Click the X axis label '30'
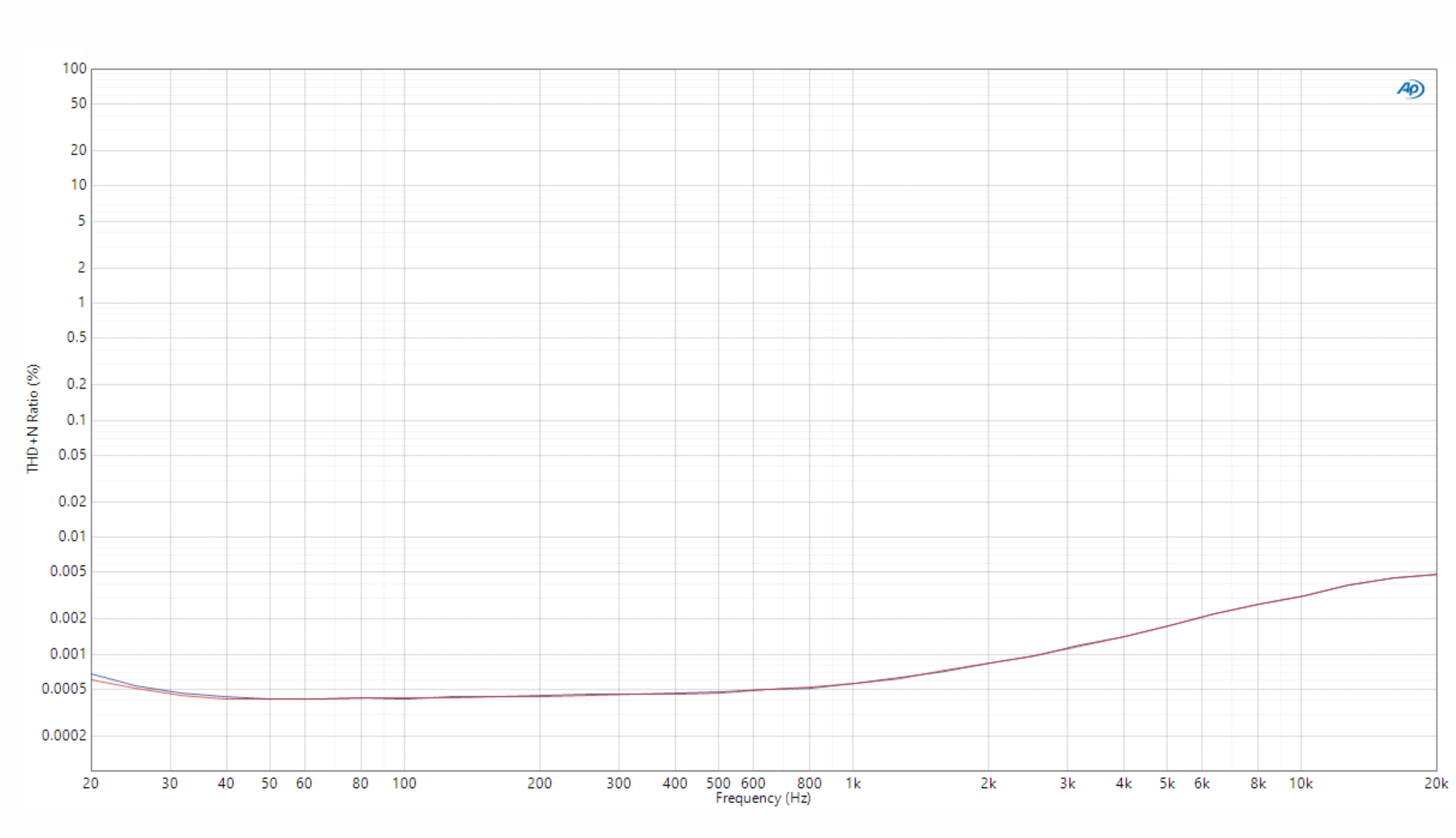Image resolution: width=1456 pixels, height=838 pixels. (x=170, y=783)
